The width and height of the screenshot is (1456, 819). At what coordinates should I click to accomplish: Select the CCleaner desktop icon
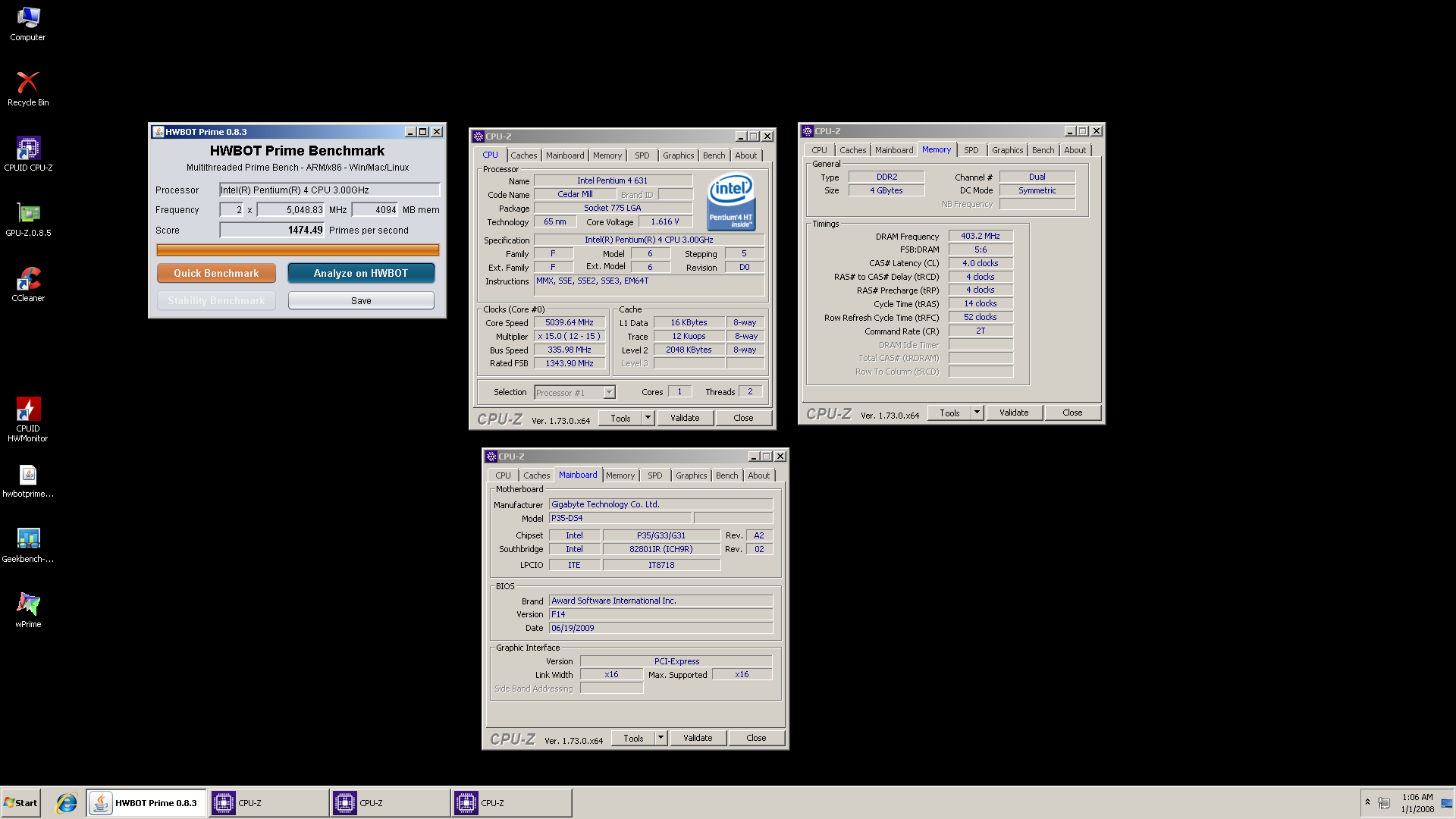click(x=28, y=284)
